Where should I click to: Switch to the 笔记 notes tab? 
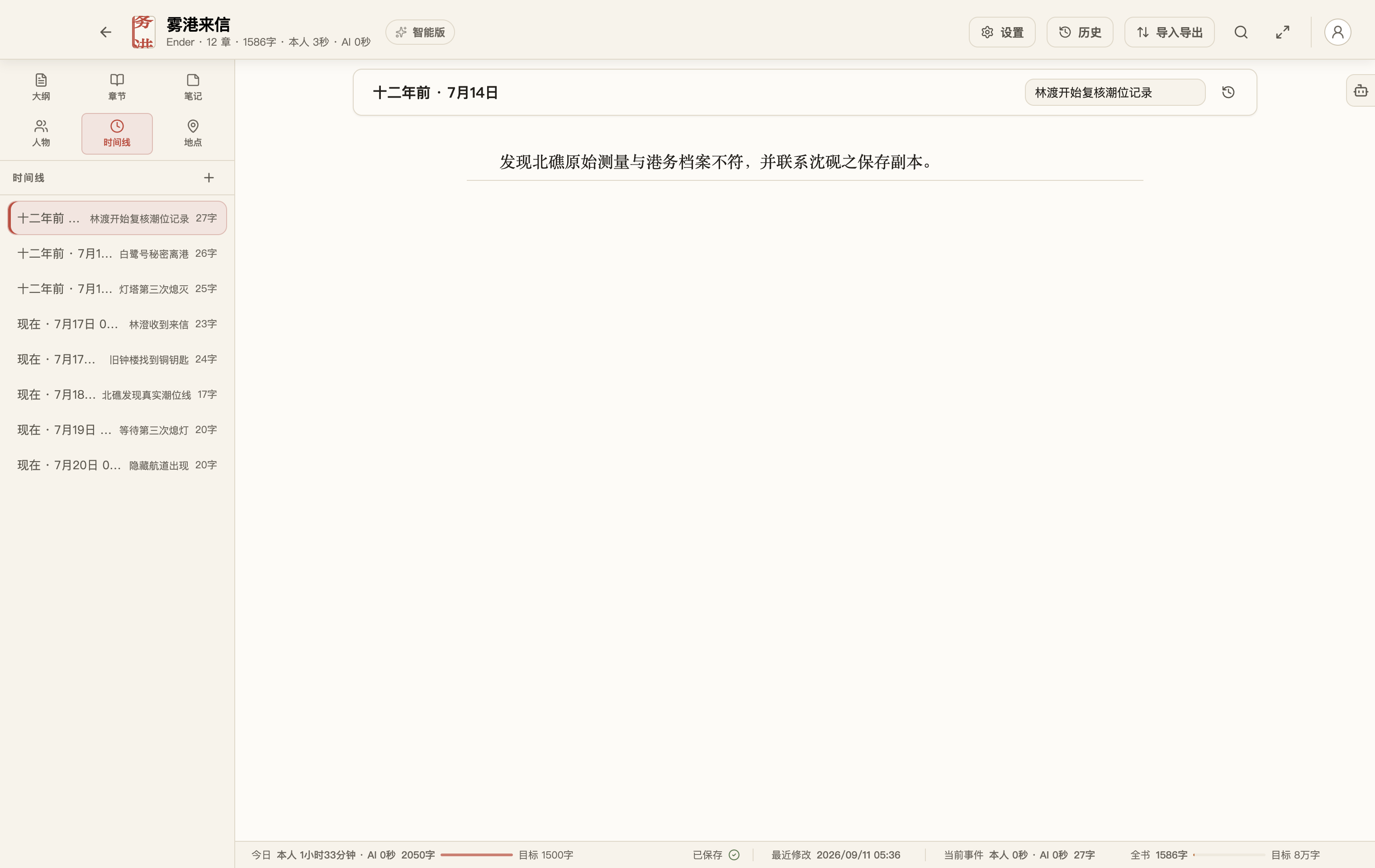193,87
